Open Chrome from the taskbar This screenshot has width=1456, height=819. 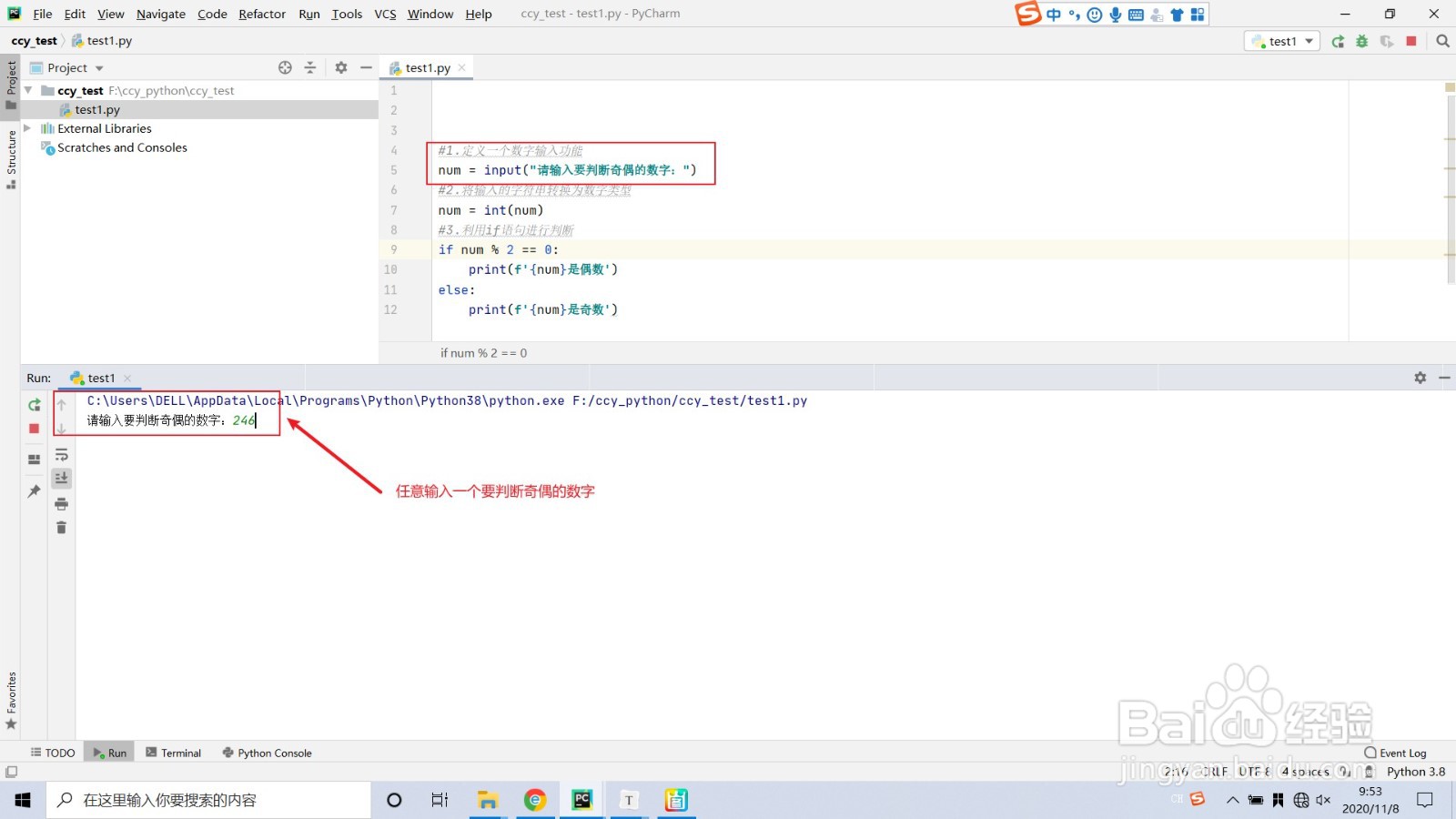click(x=535, y=800)
